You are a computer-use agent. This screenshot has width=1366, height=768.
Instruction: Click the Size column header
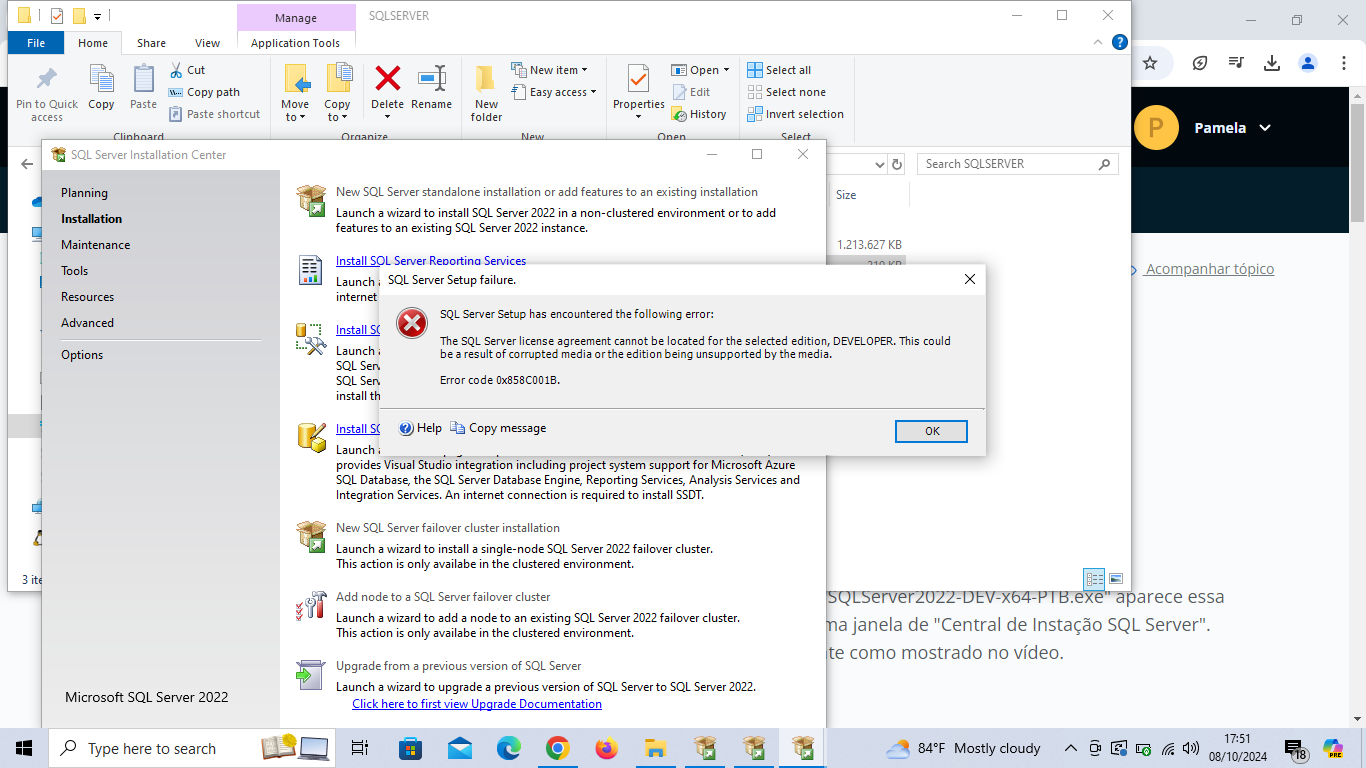click(x=846, y=195)
